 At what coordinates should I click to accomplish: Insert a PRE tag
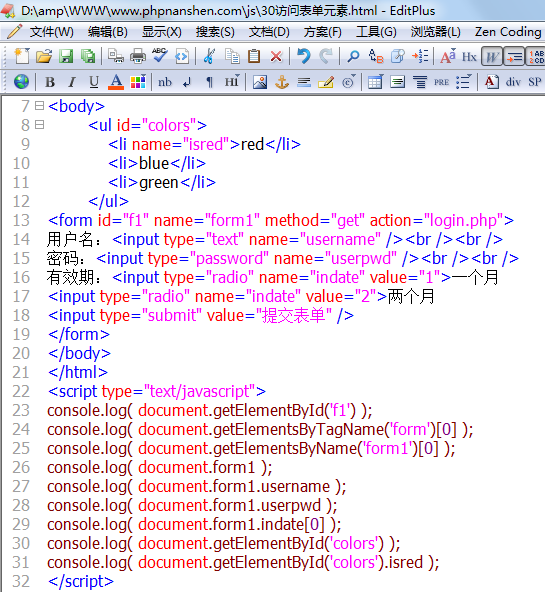(x=441, y=82)
